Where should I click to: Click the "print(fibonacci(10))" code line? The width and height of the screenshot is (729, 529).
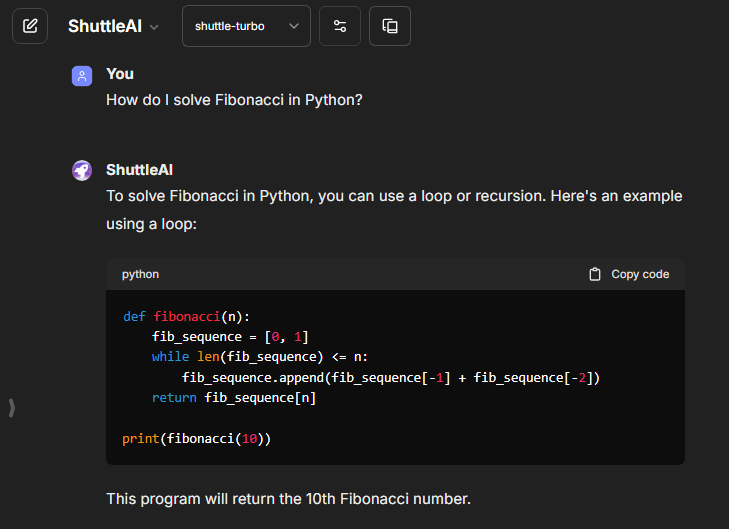[x=197, y=439]
